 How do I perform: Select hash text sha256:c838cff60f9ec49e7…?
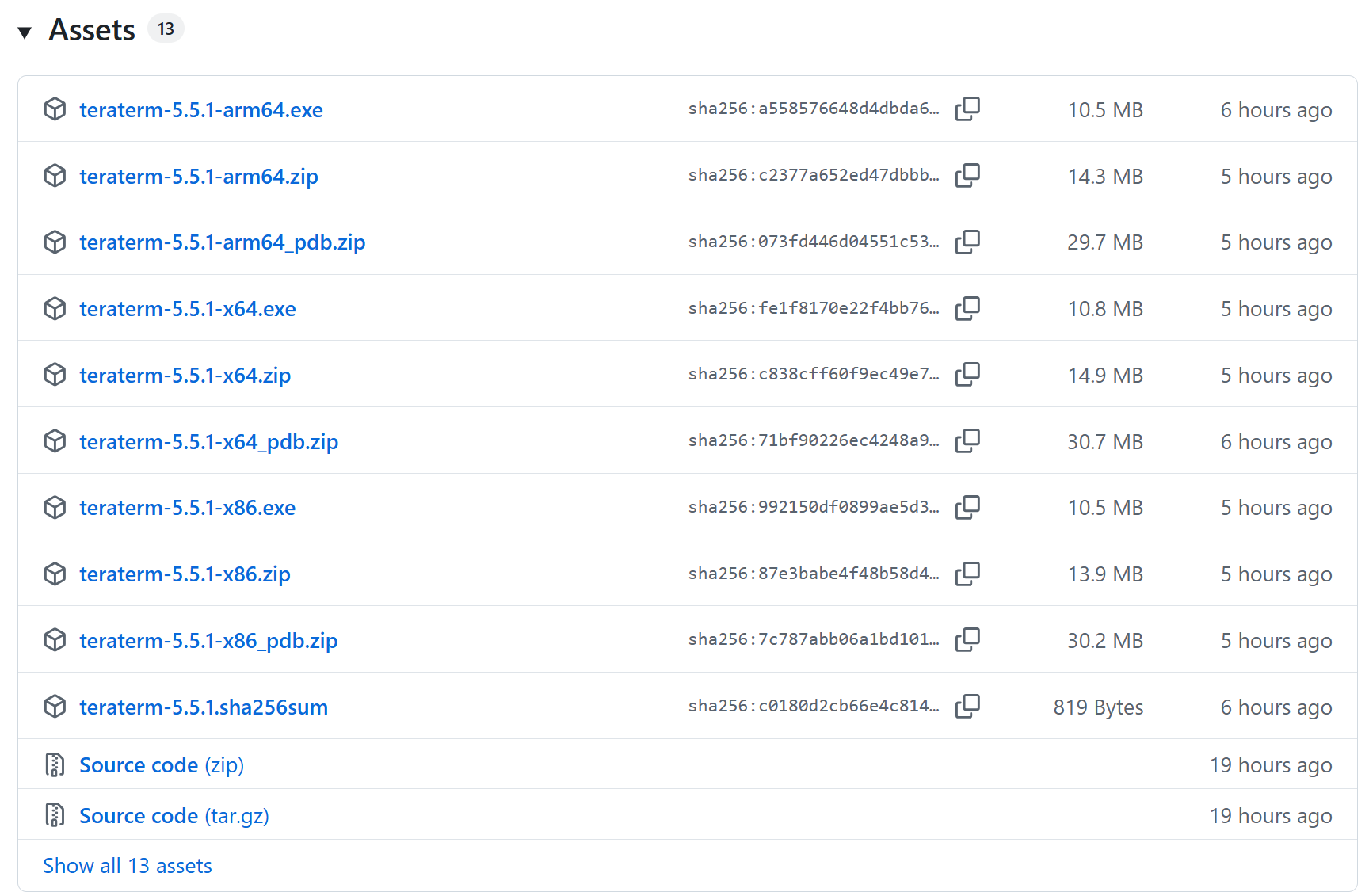814,374
